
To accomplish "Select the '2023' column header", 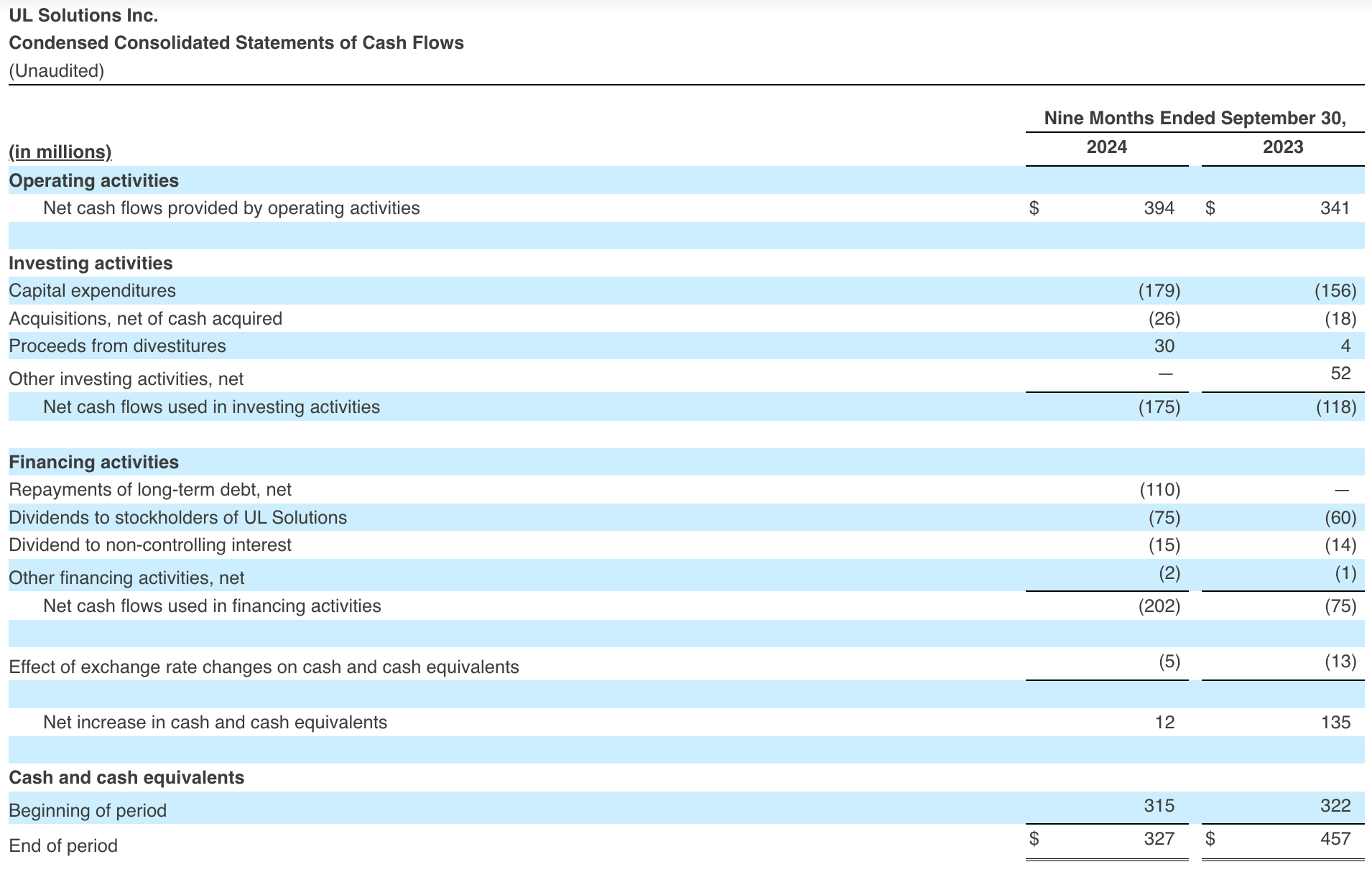I will [x=1283, y=147].
